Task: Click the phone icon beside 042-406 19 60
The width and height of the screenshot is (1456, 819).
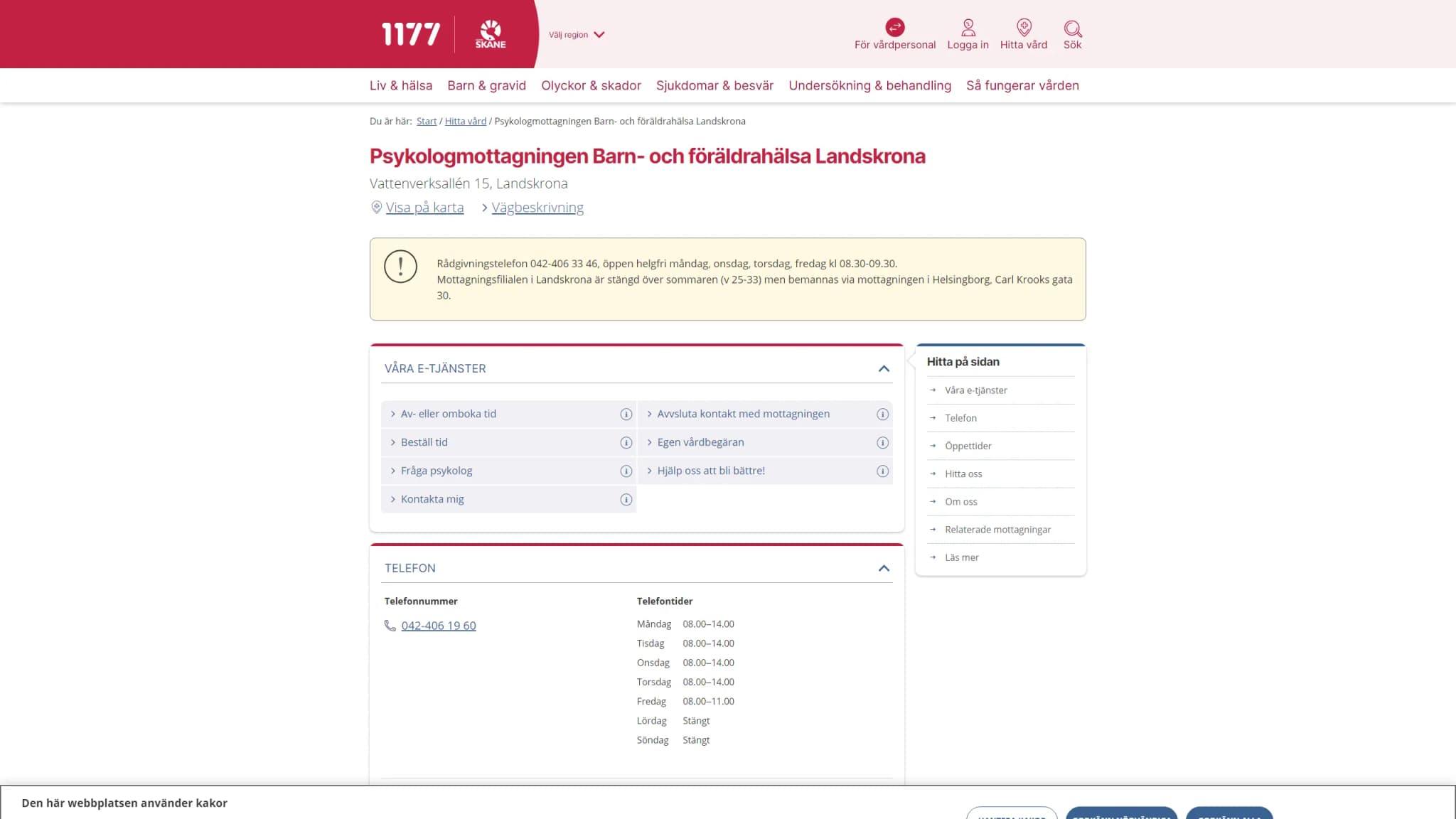Action: pyautogui.click(x=390, y=626)
